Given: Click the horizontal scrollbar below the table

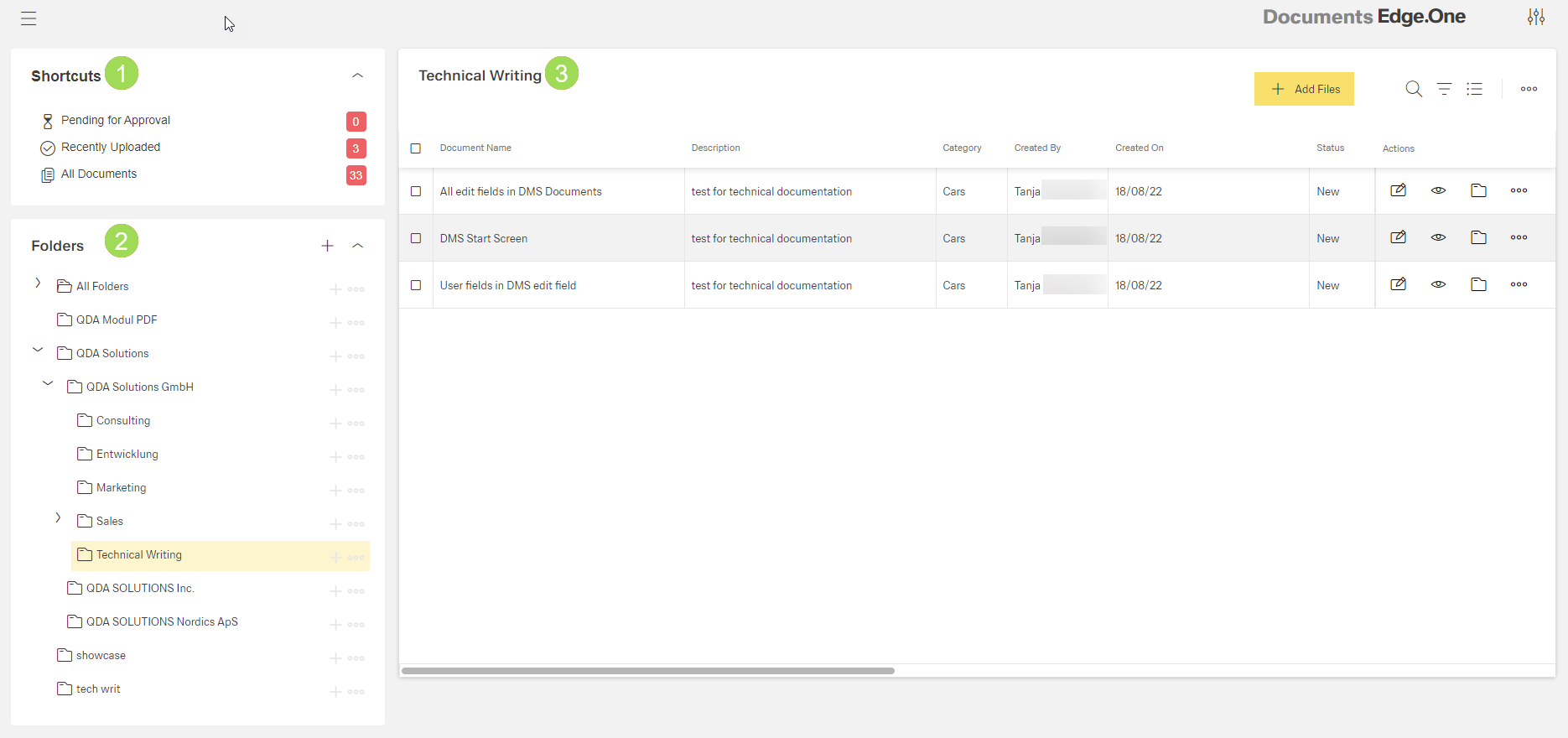Looking at the screenshot, I should click(x=647, y=671).
